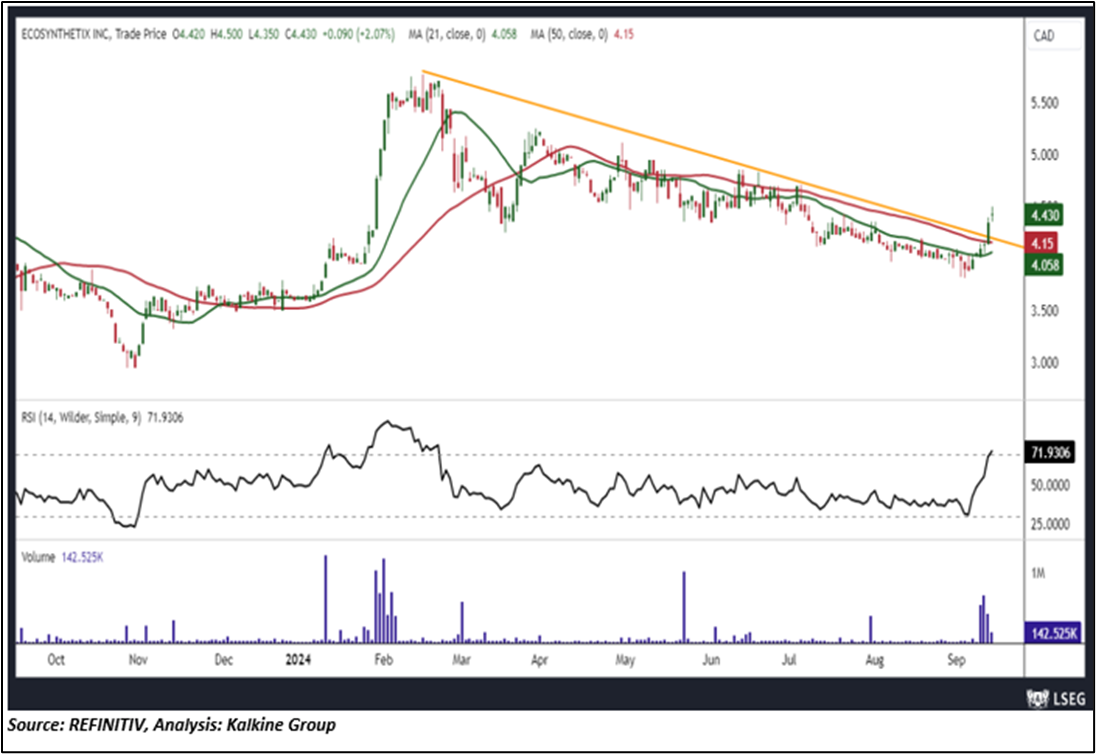Click the 25.0000 RSI axis label
This screenshot has height=754, width=1096.
click(x=1050, y=524)
